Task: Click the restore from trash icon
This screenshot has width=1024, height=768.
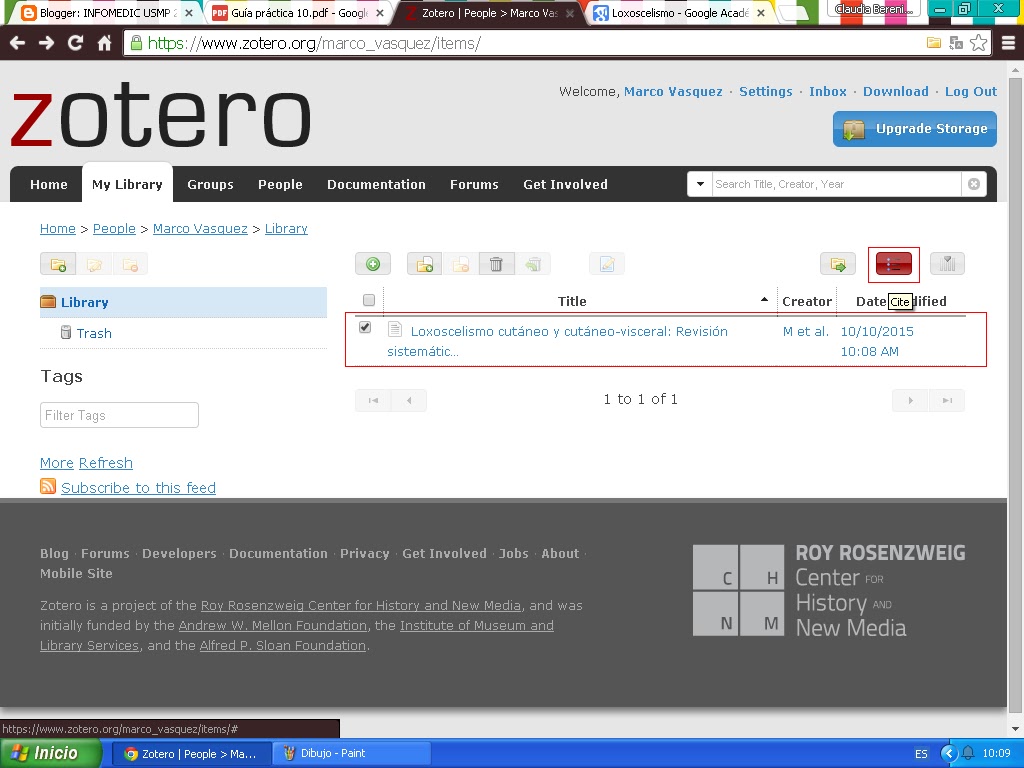Action: [x=532, y=264]
